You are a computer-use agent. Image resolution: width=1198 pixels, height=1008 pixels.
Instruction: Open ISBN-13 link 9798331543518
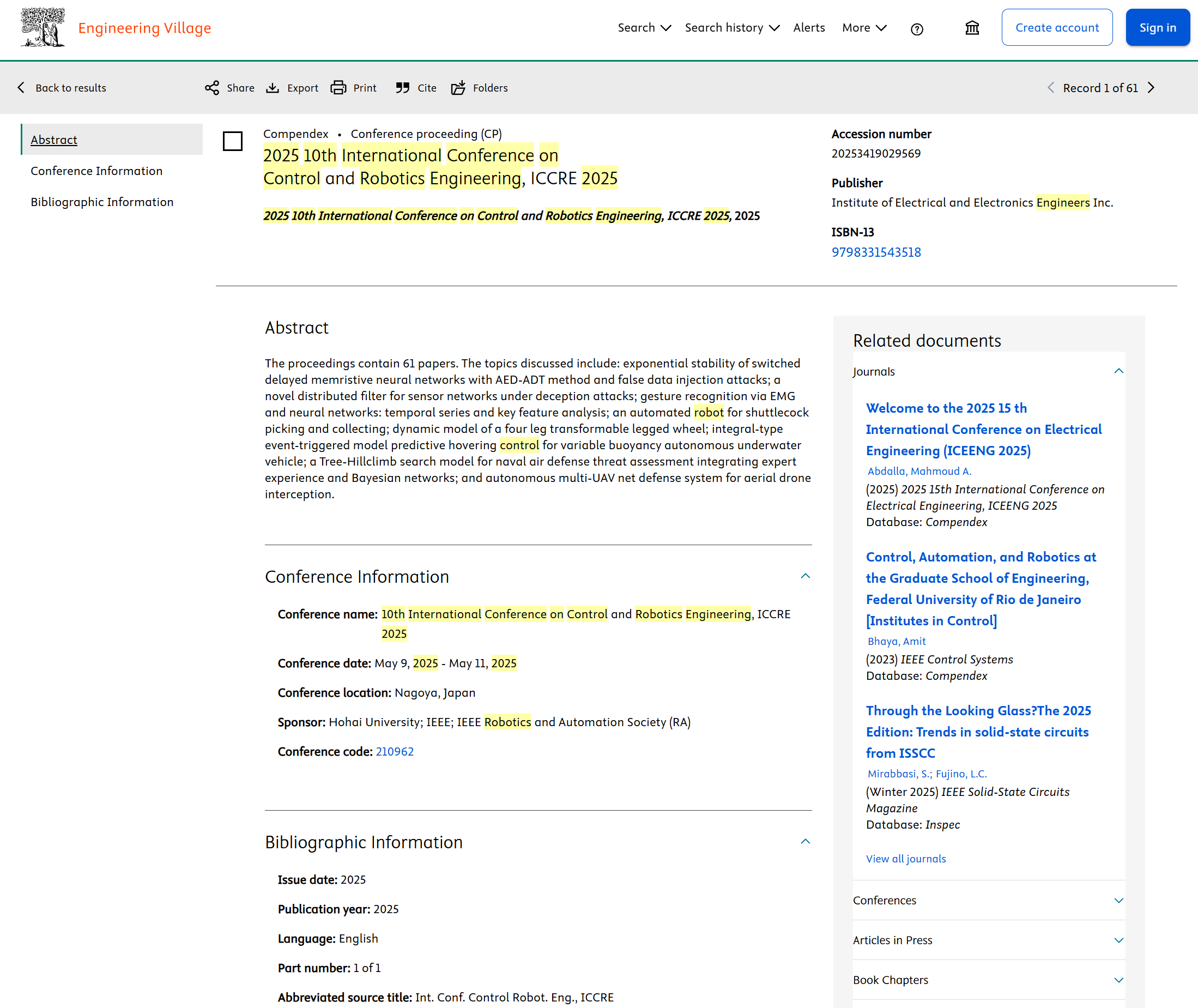click(x=876, y=252)
